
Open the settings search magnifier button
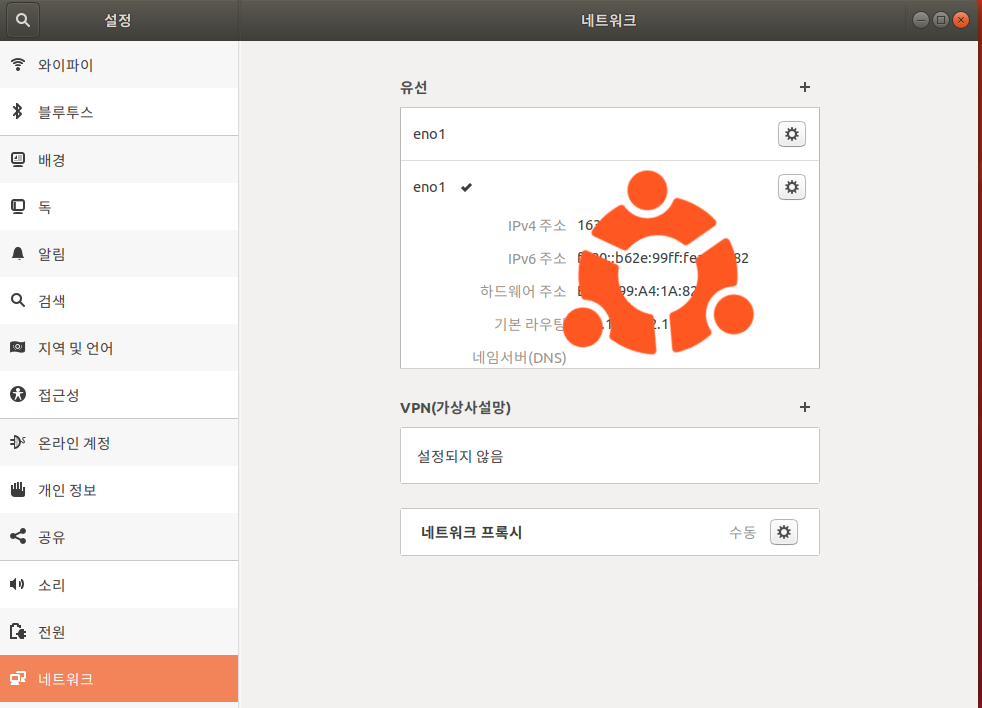pyautogui.click(x=23, y=20)
